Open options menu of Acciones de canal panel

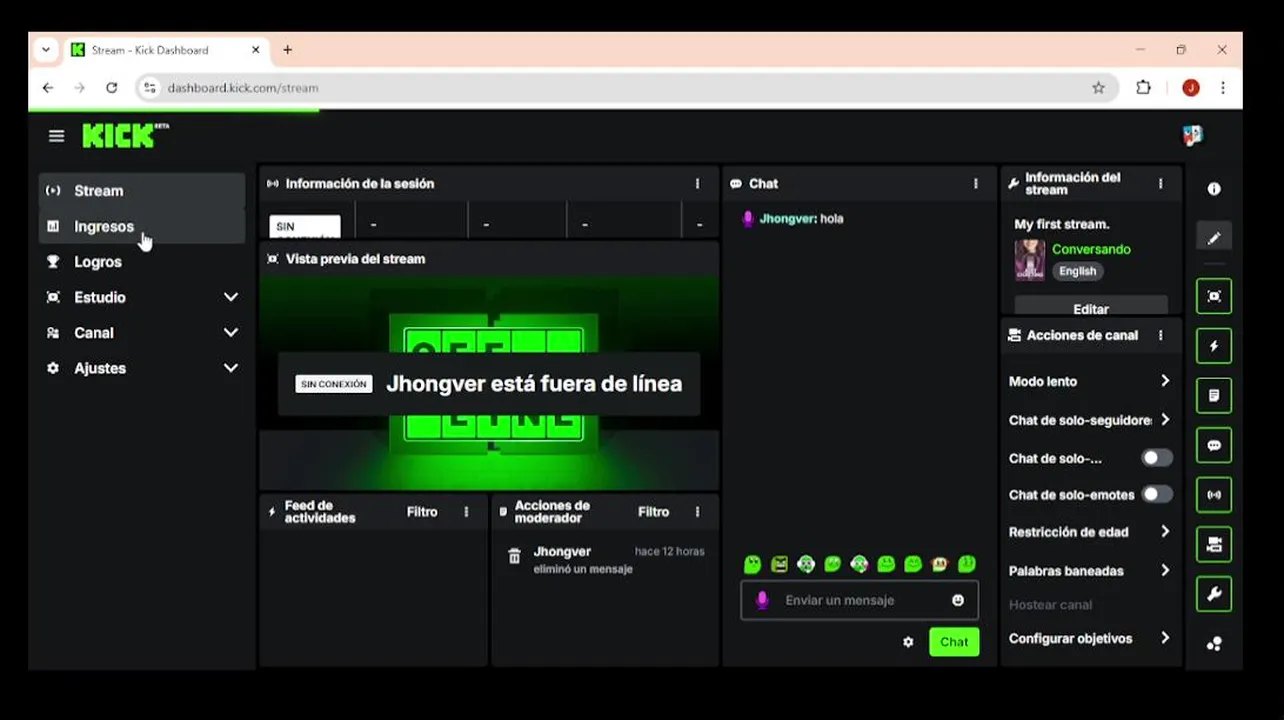(1160, 336)
